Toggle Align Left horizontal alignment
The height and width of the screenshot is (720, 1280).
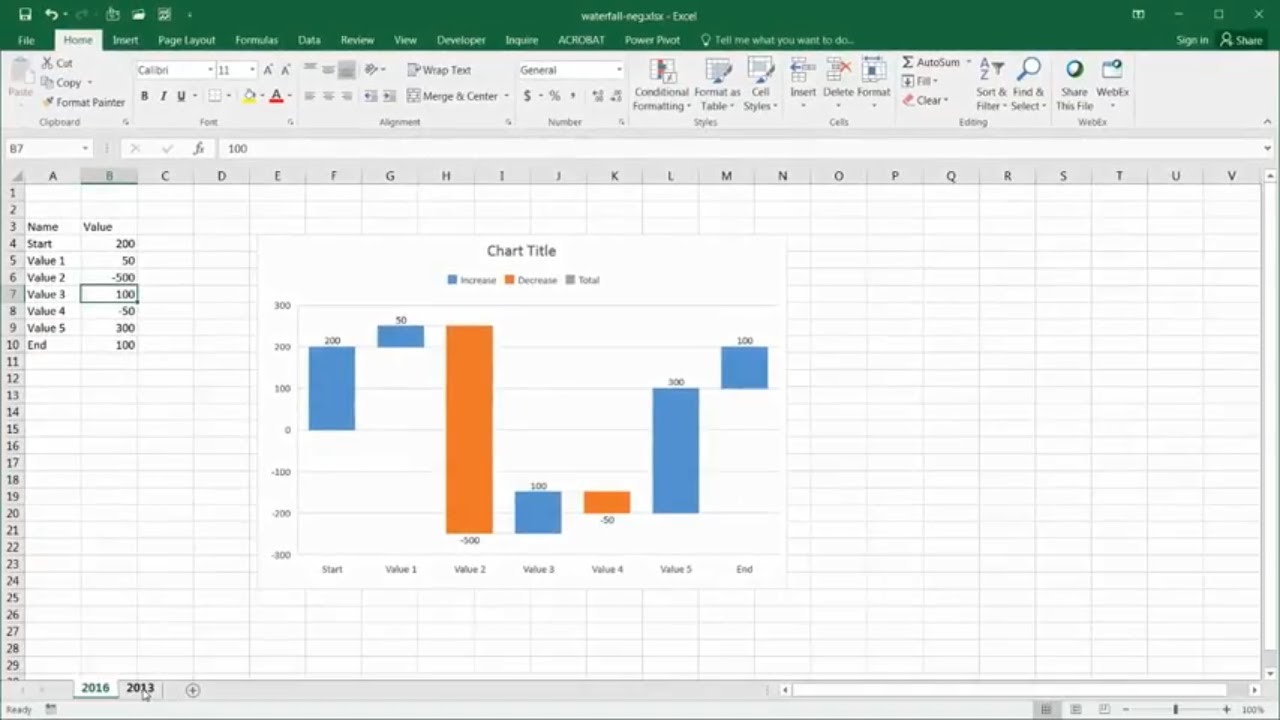click(310, 96)
